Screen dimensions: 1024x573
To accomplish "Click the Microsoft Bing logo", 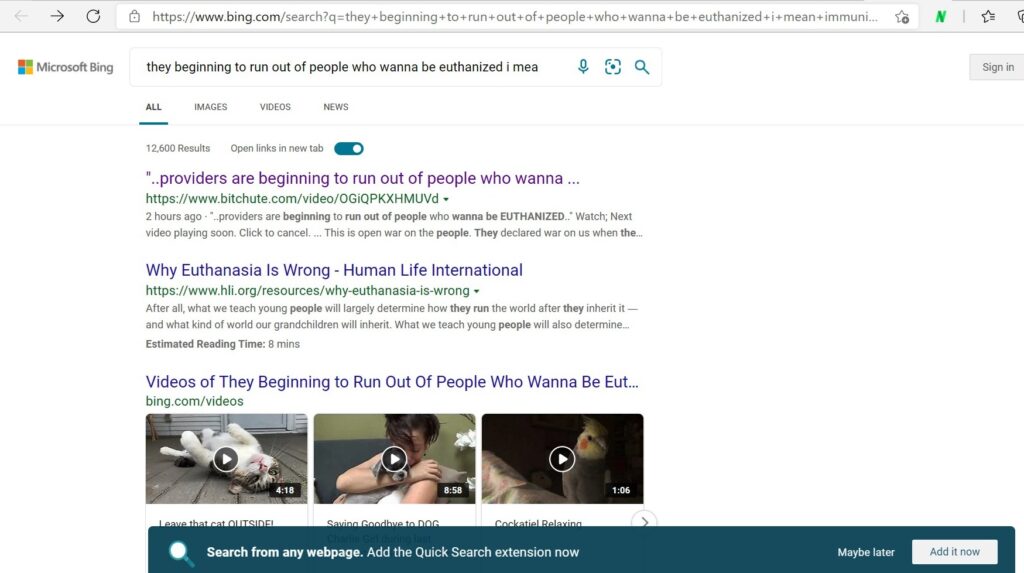I will [65, 67].
